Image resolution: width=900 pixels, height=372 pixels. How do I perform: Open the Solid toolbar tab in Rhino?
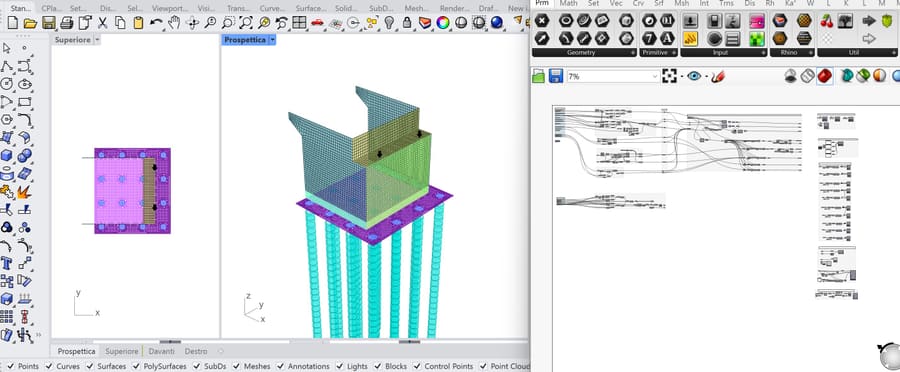347,9
